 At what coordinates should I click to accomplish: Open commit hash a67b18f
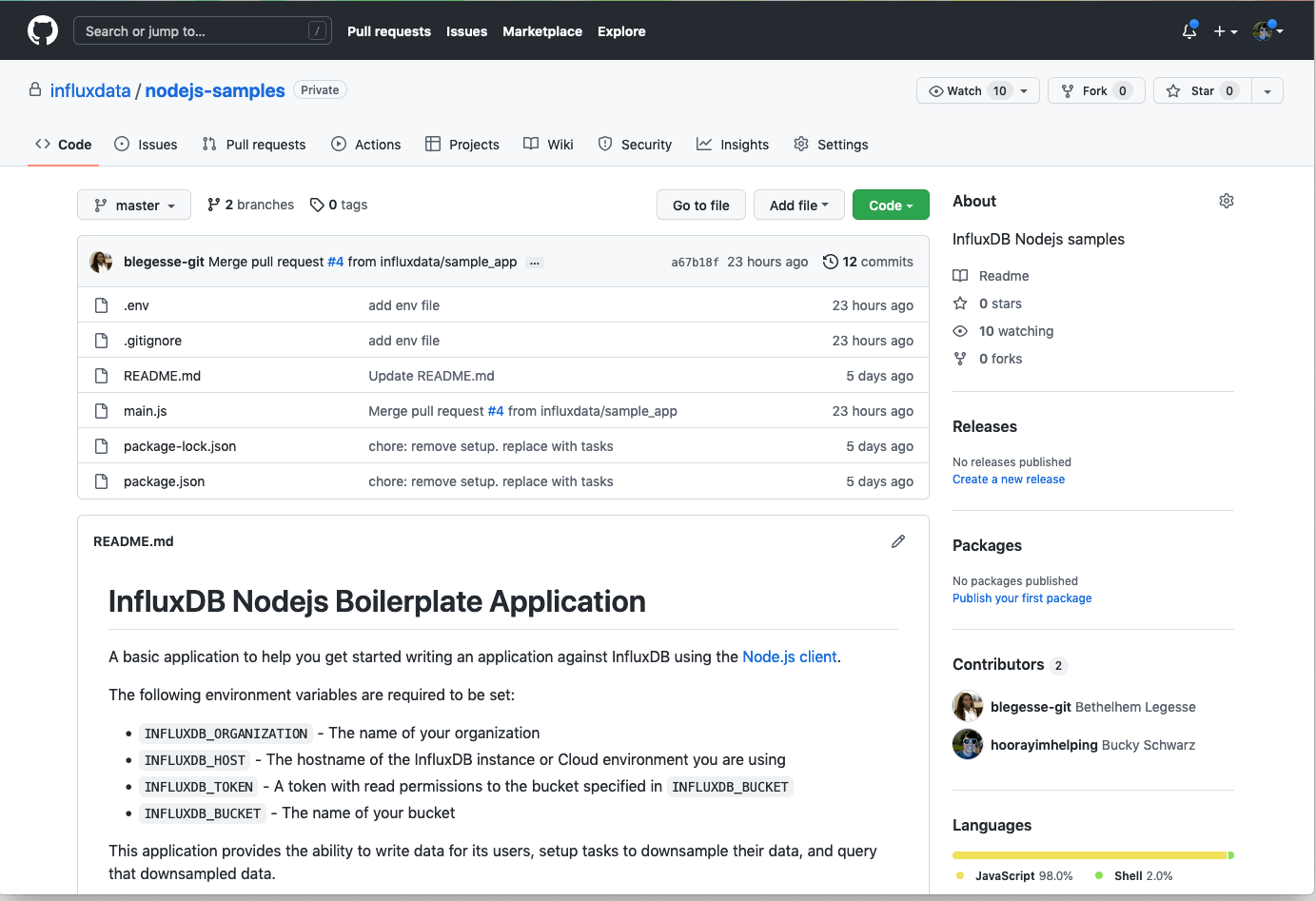(695, 263)
